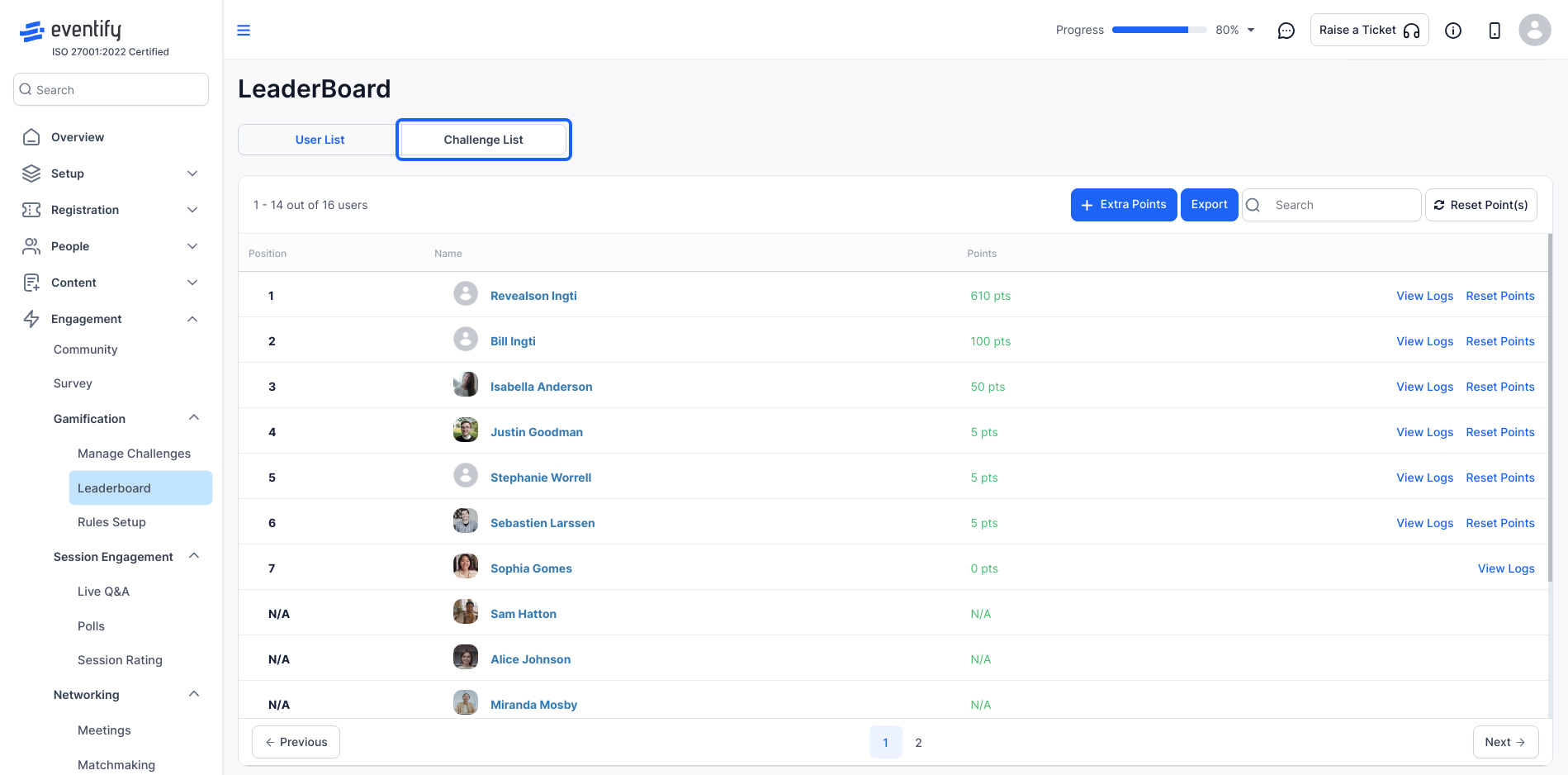This screenshot has height=775, width=1568.
Task: Go to page 2
Action: coord(918,742)
